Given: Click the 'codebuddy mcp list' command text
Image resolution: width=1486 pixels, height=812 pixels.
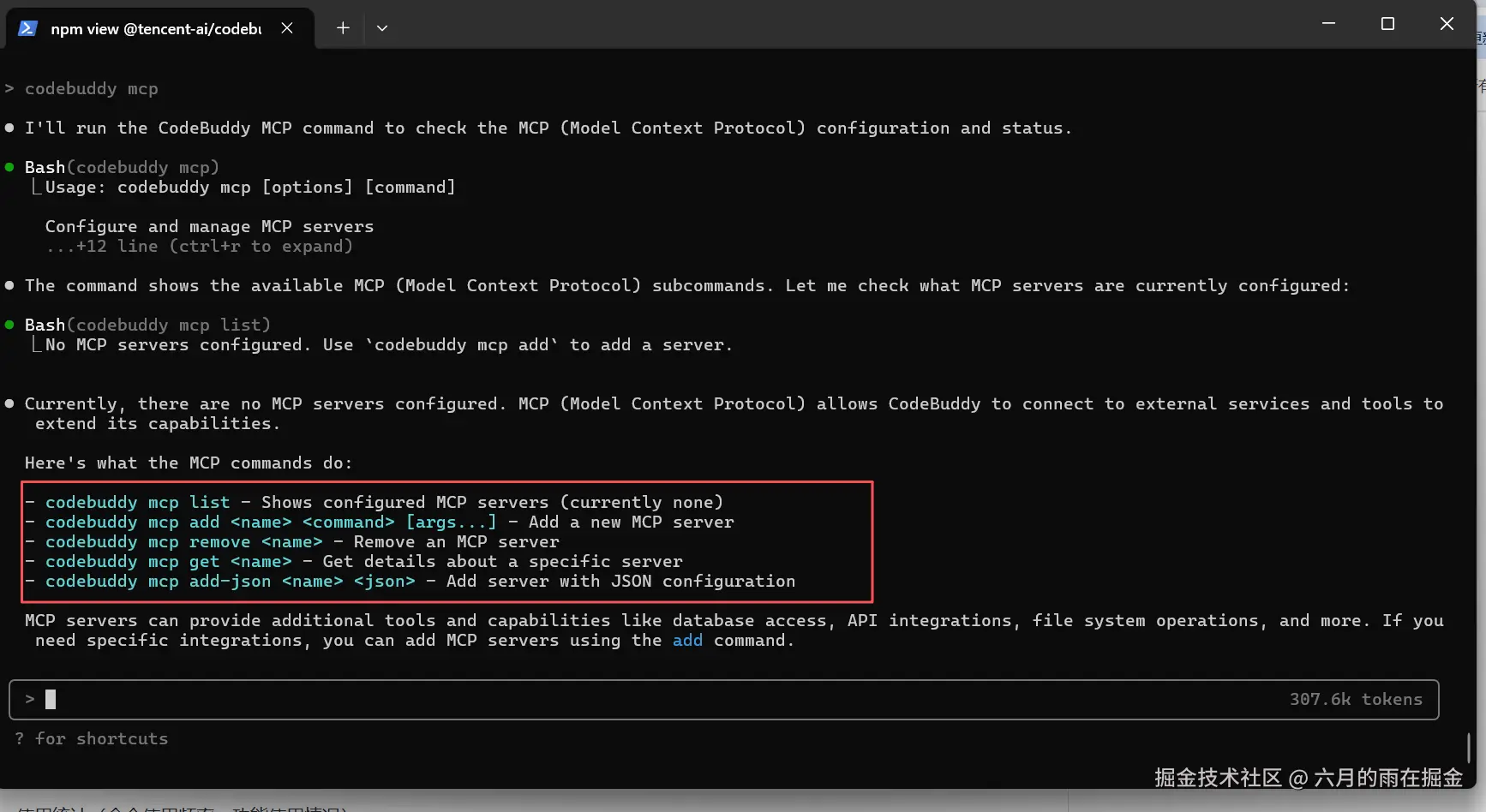Looking at the screenshot, I should pyautogui.click(x=137, y=502).
